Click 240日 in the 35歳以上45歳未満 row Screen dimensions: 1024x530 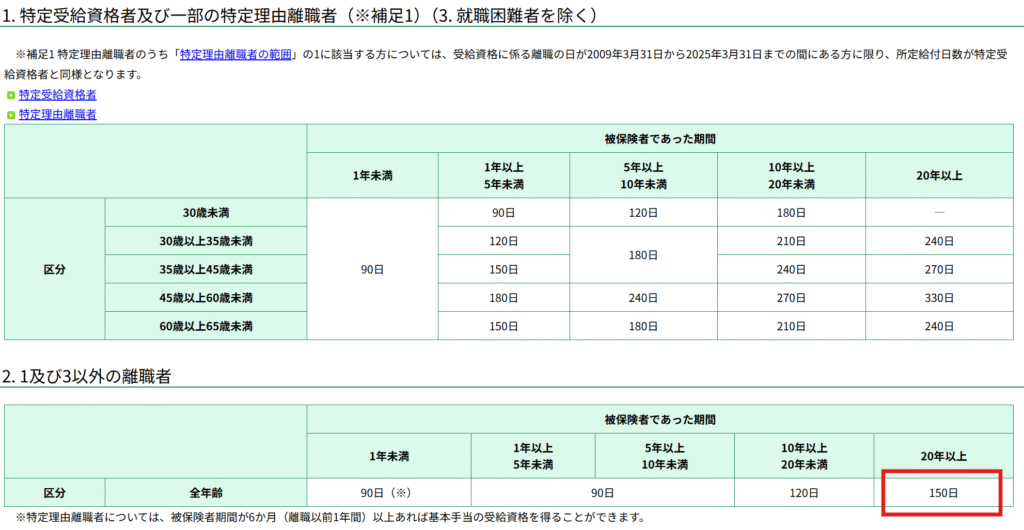click(x=792, y=269)
